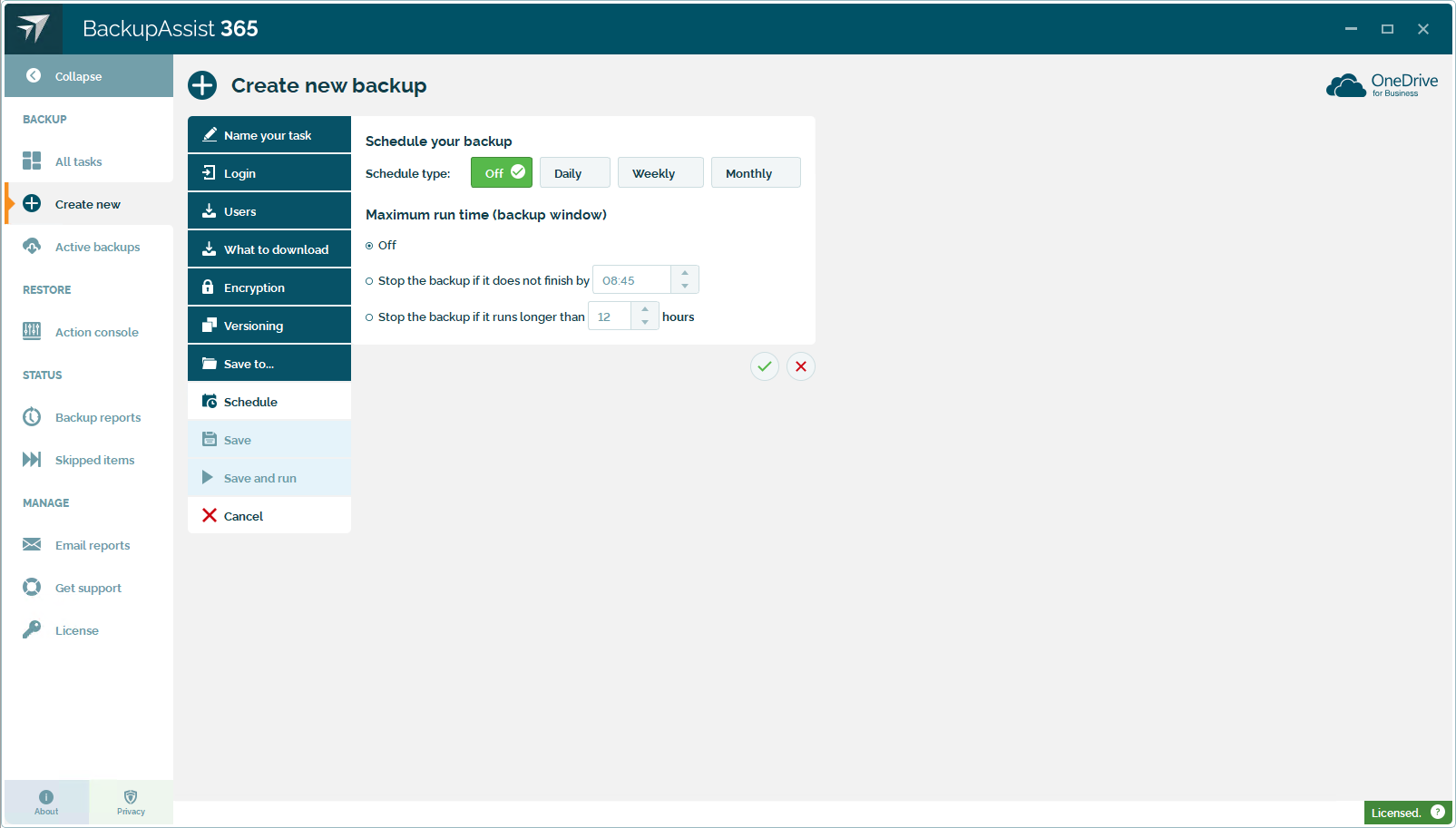Image resolution: width=1456 pixels, height=828 pixels.
Task: Open Get support in the sidebar
Action: [89, 587]
